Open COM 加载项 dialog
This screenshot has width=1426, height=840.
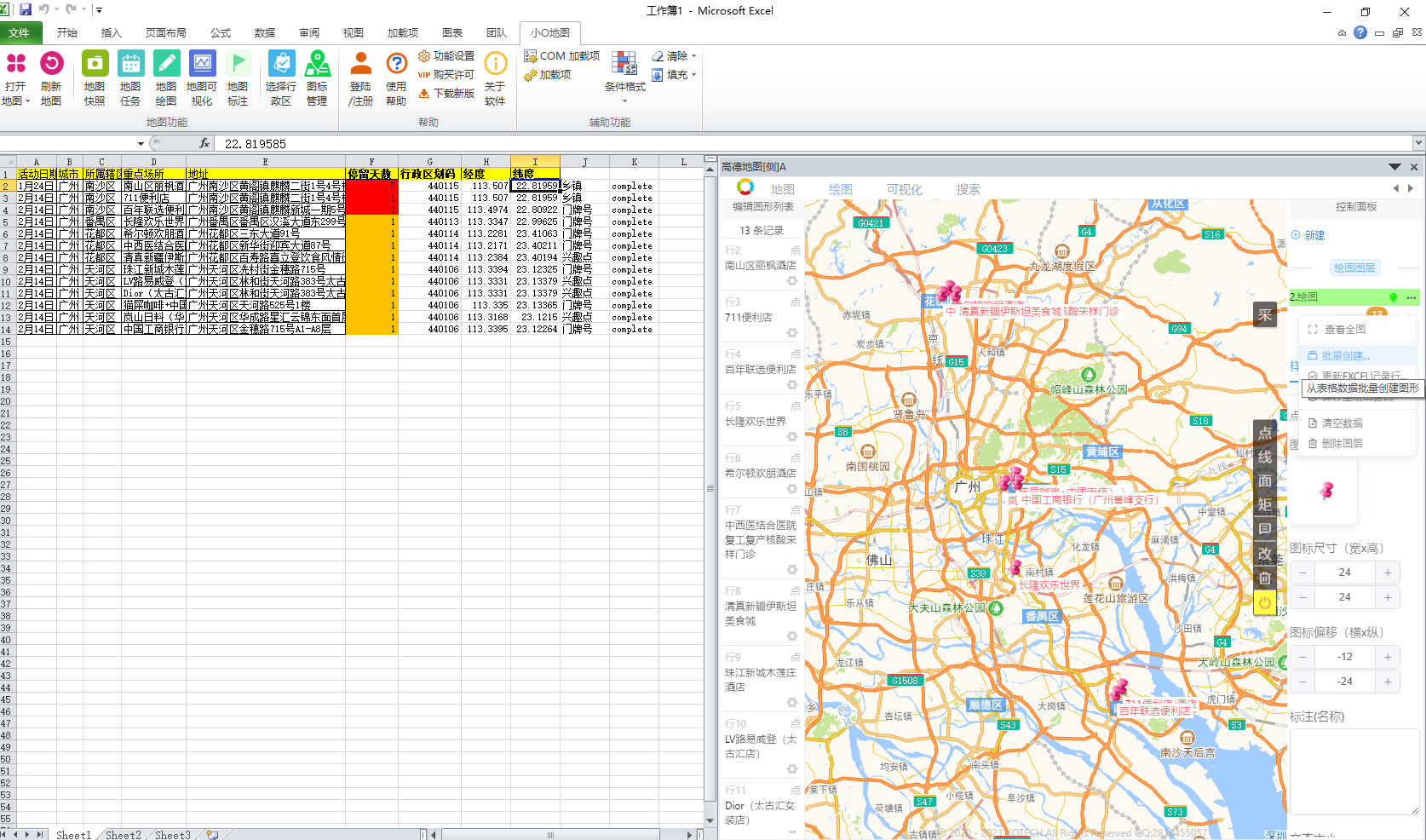pyautogui.click(x=562, y=56)
